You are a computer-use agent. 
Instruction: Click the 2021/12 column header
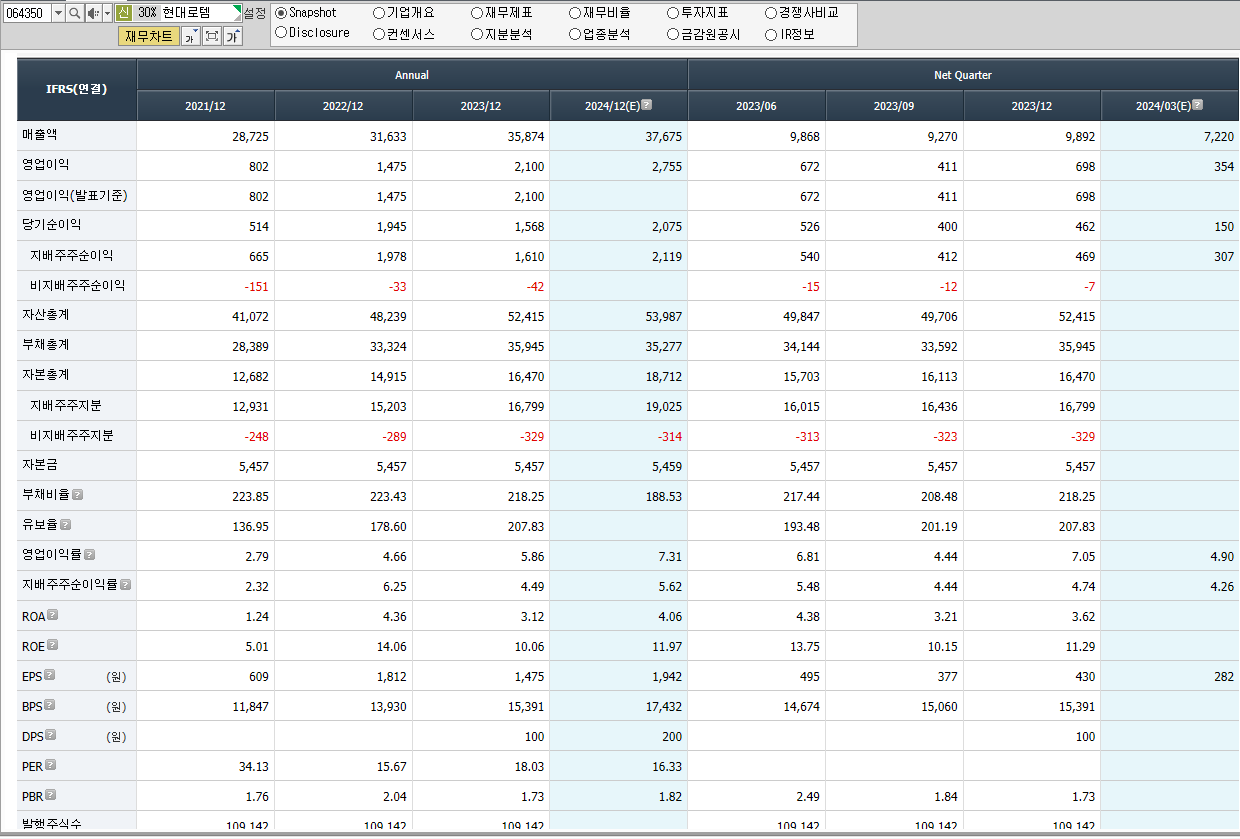(205, 106)
